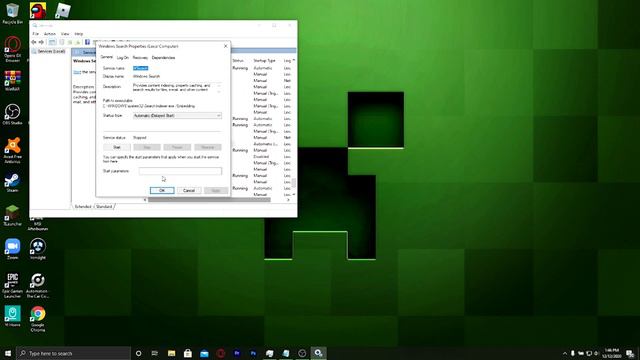Click the taskbar clock and date

(x=611, y=353)
